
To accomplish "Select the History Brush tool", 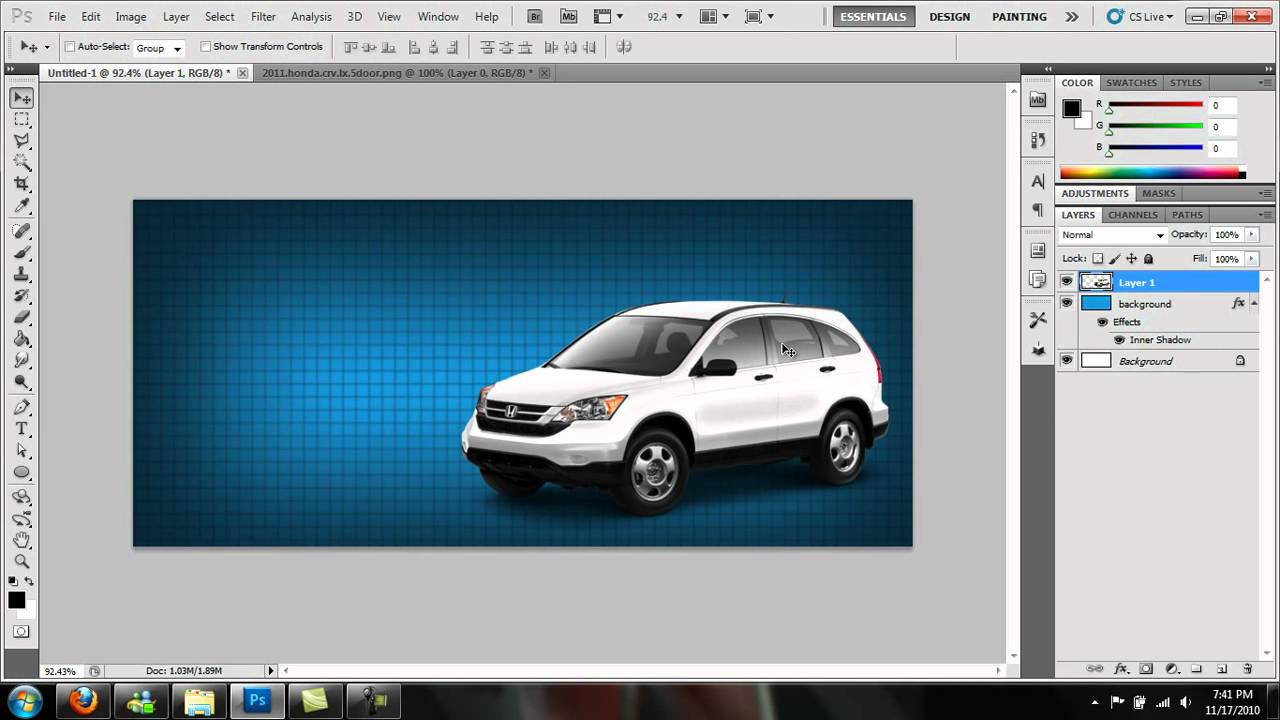I will coord(21,296).
